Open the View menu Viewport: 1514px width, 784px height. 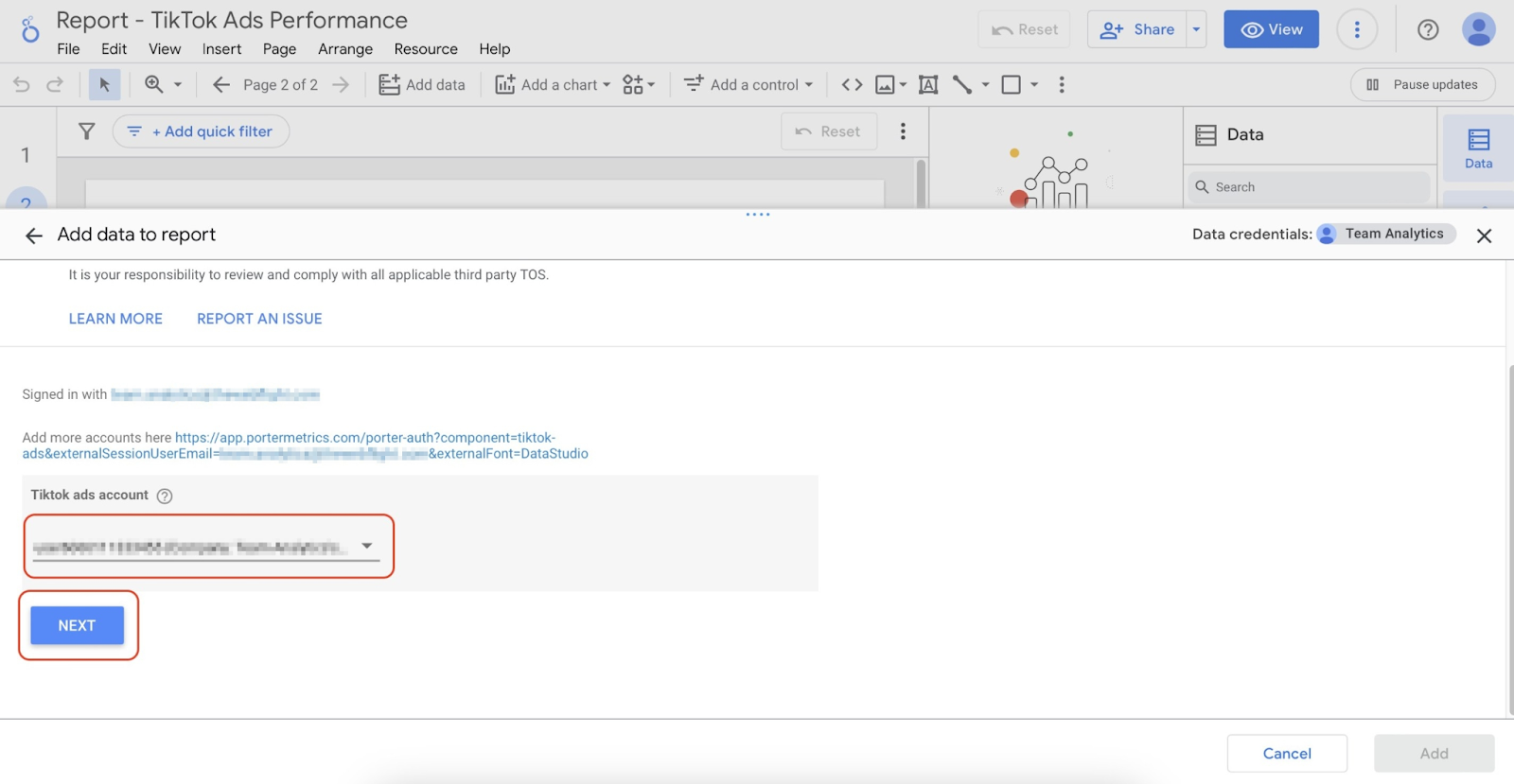(x=165, y=49)
